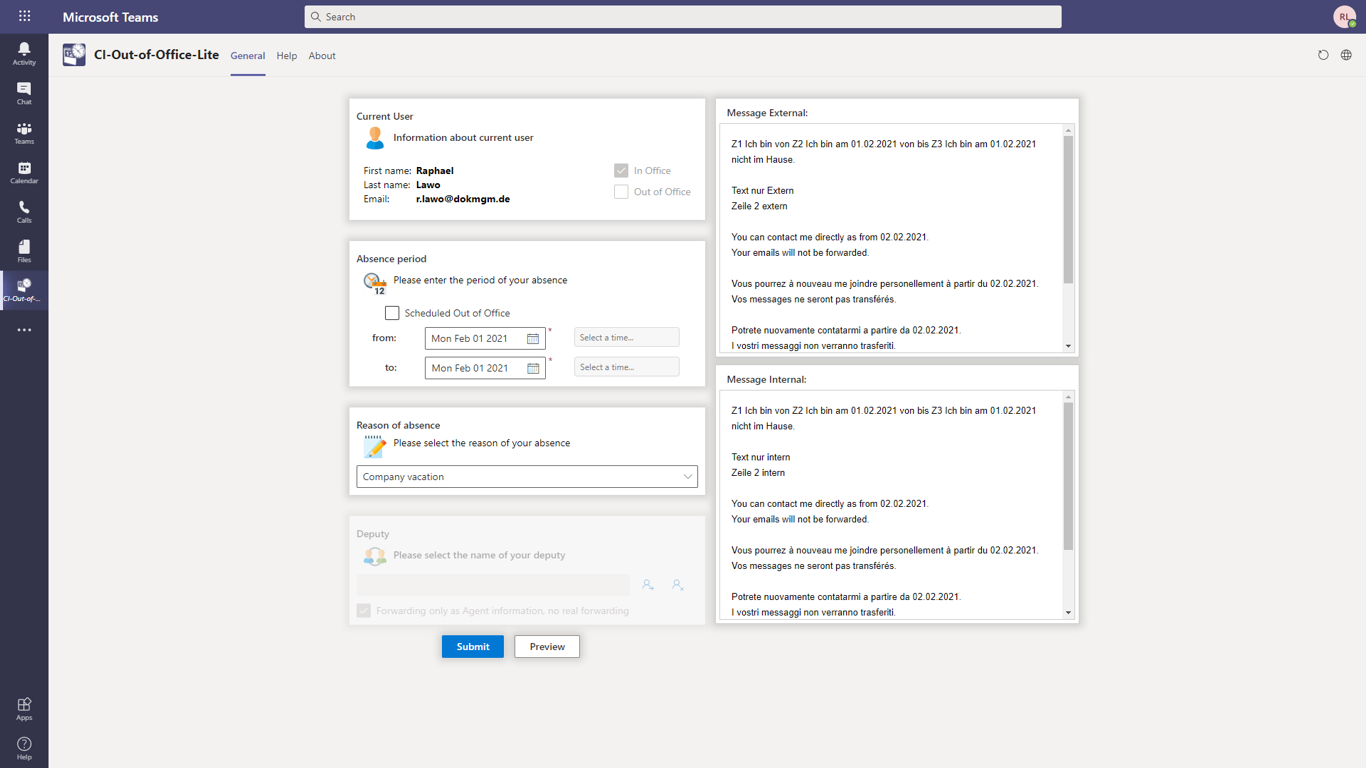Click the reload tab icon
Image resolution: width=1366 pixels, height=768 pixels.
(1323, 55)
